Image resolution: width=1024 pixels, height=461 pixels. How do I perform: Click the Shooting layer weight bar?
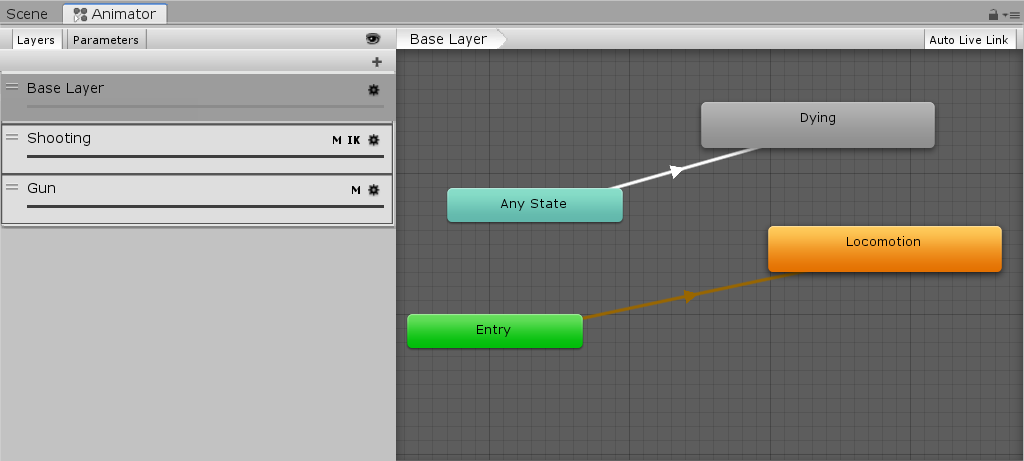point(205,157)
